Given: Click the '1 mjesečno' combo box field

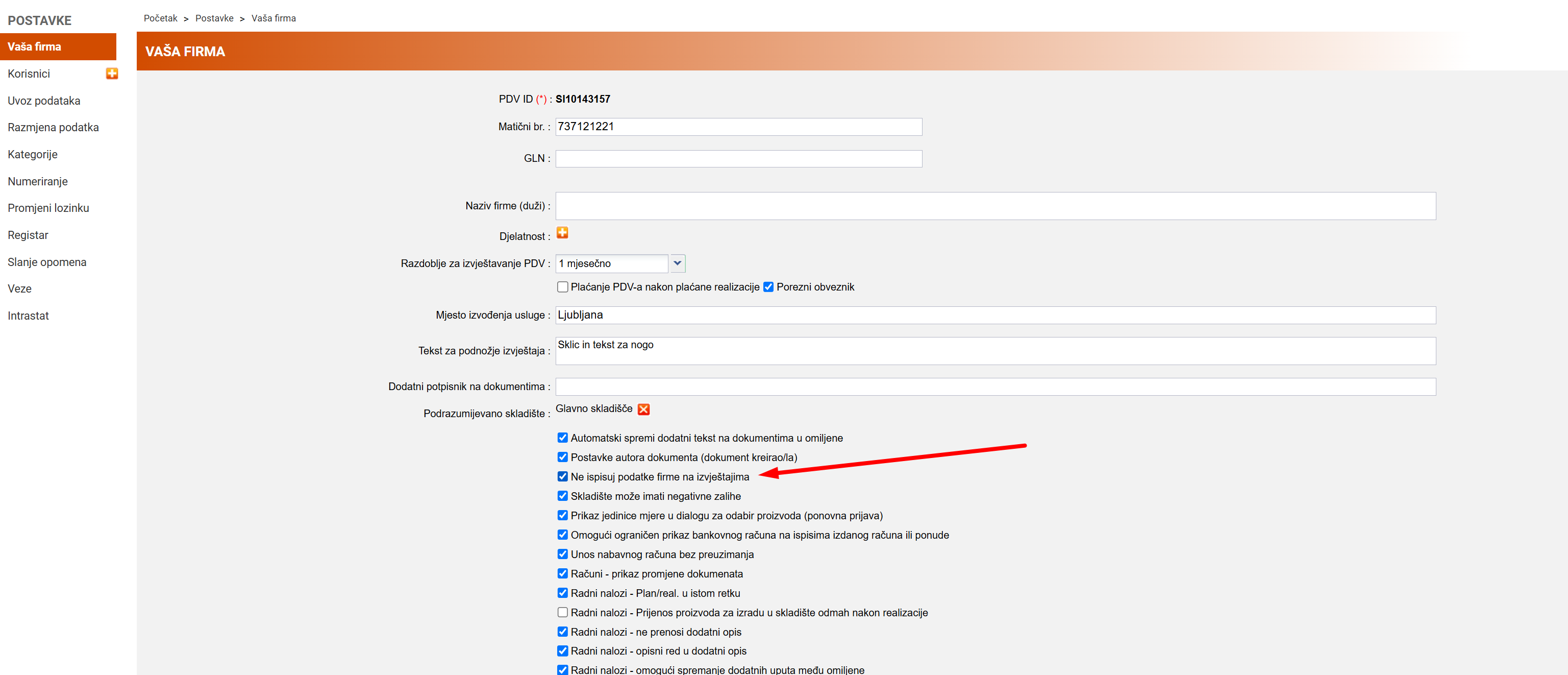Looking at the screenshot, I should [611, 264].
